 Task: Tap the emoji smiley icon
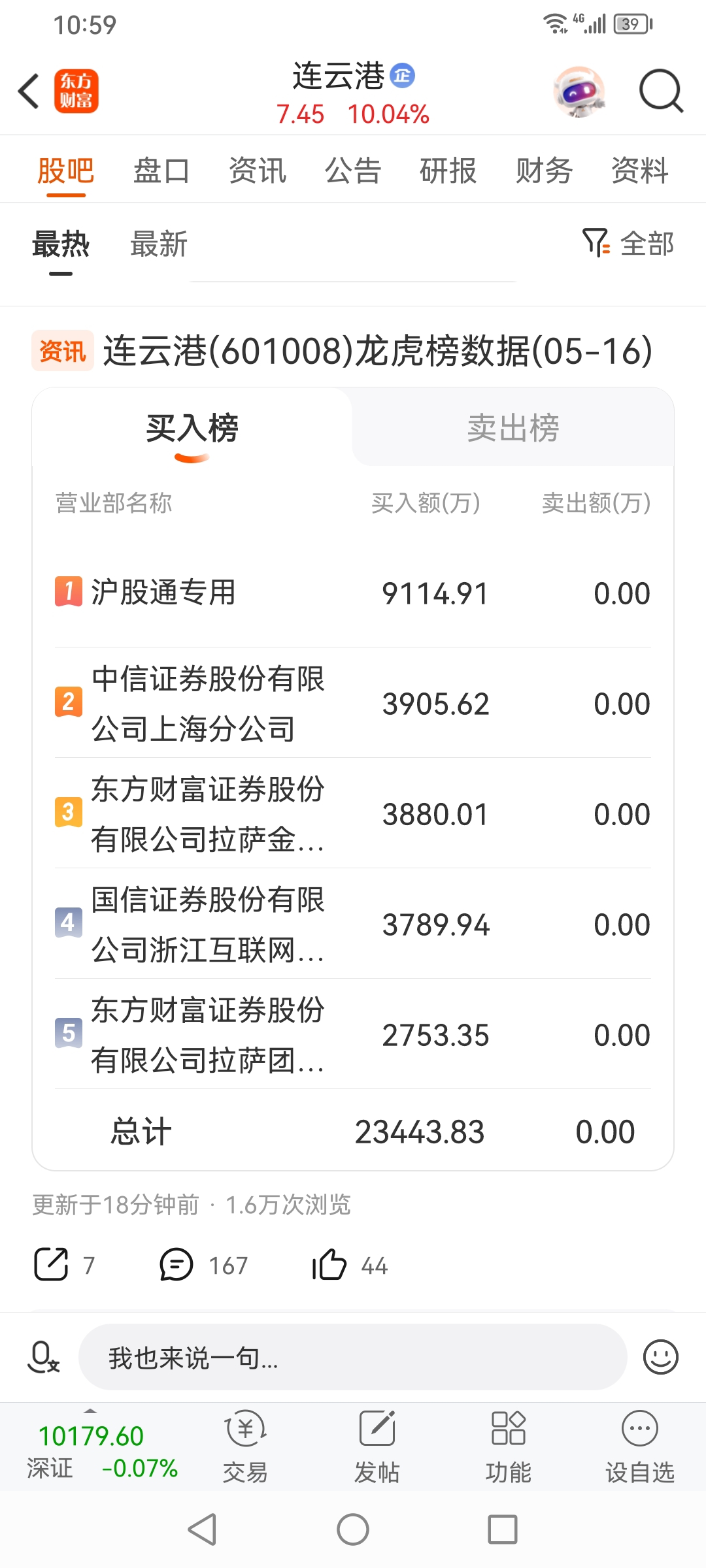pyautogui.click(x=661, y=1358)
